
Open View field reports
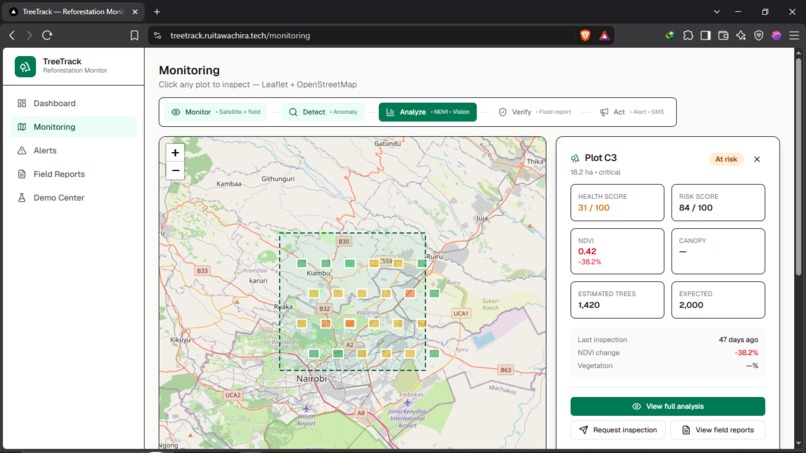point(718,430)
